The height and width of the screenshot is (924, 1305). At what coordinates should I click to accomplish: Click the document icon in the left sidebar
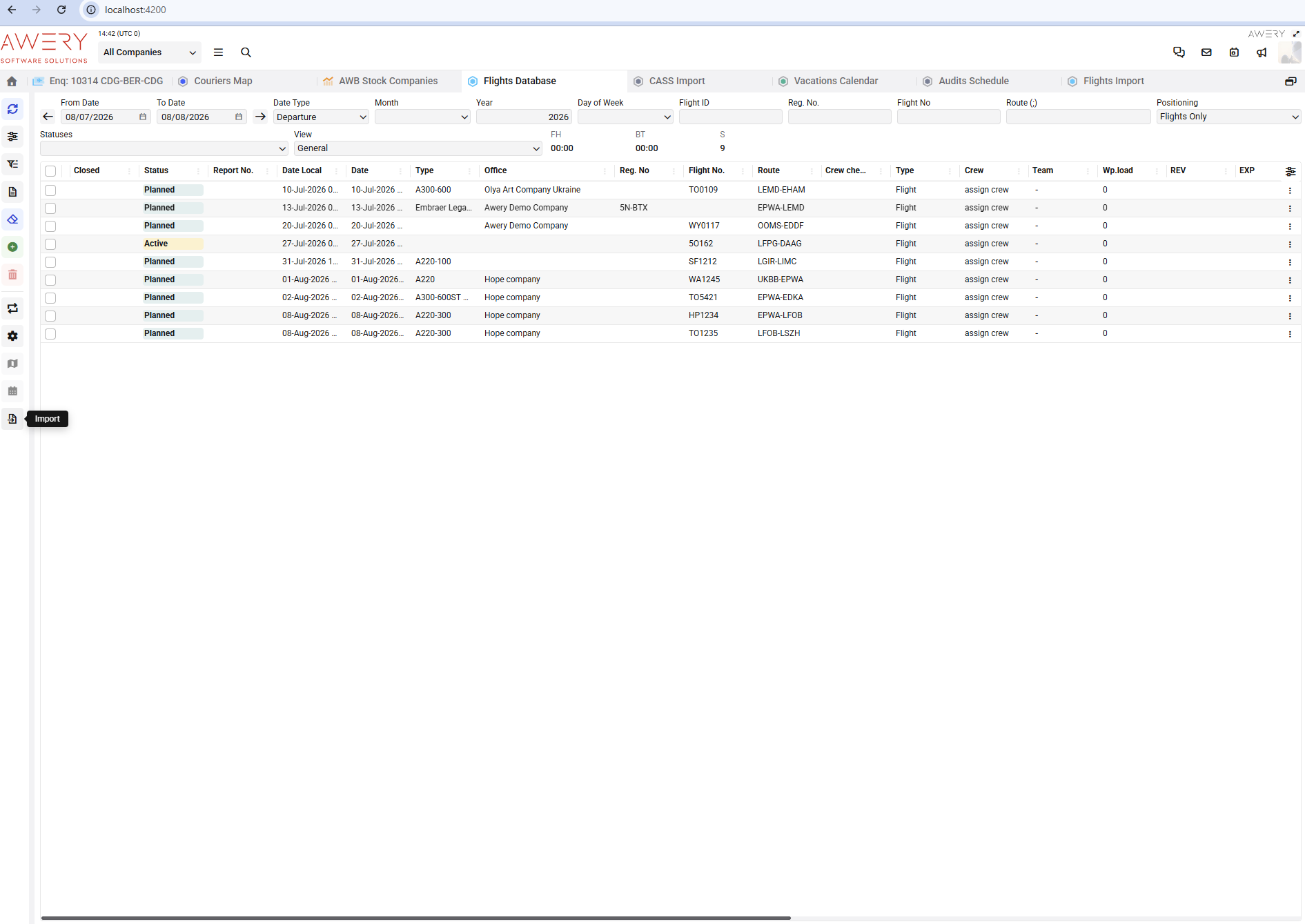[x=12, y=192]
